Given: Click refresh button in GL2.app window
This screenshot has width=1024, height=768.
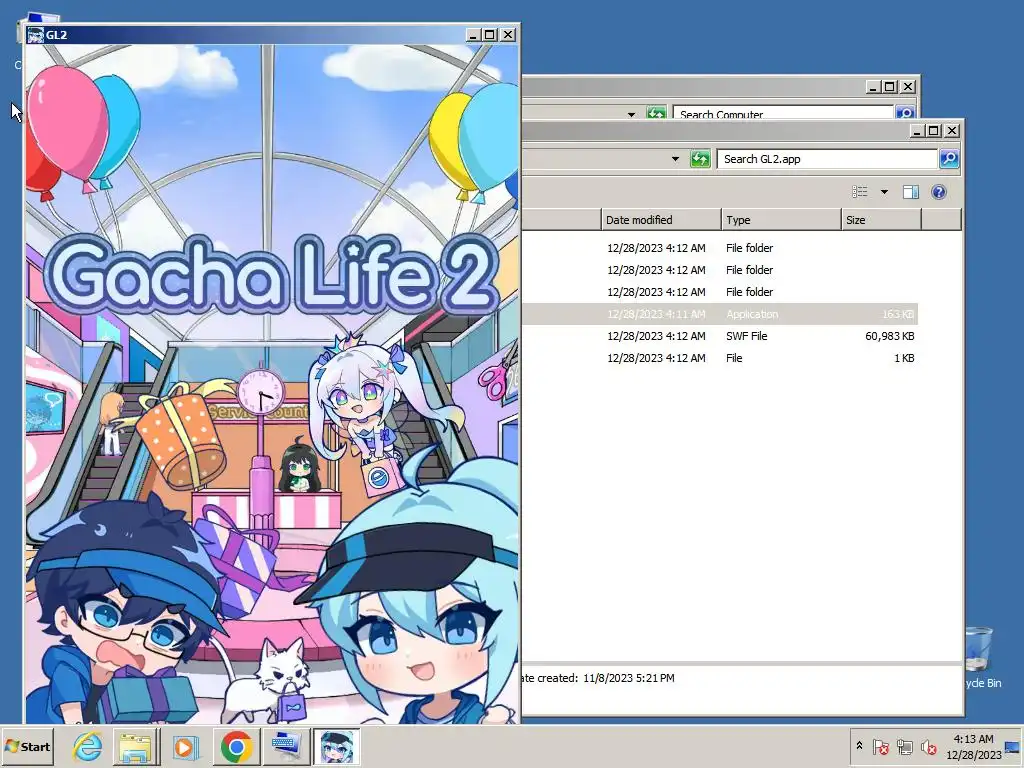Looking at the screenshot, I should pyautogui.click(x=700, y=159).
